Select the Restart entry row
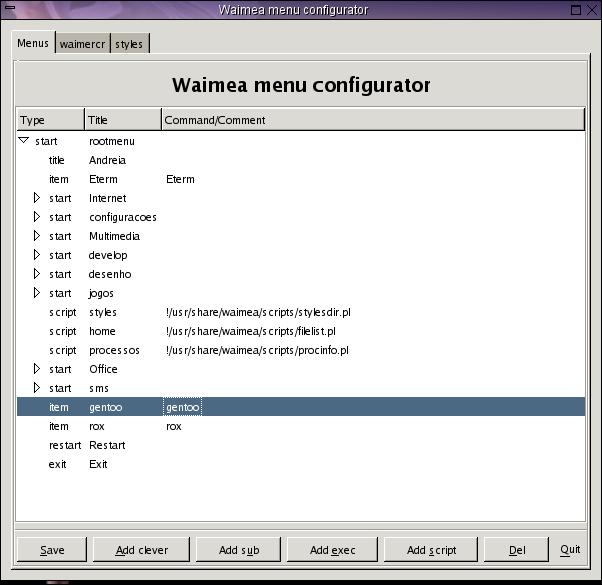This screenshot has width=602, height=585. (107, 445)
